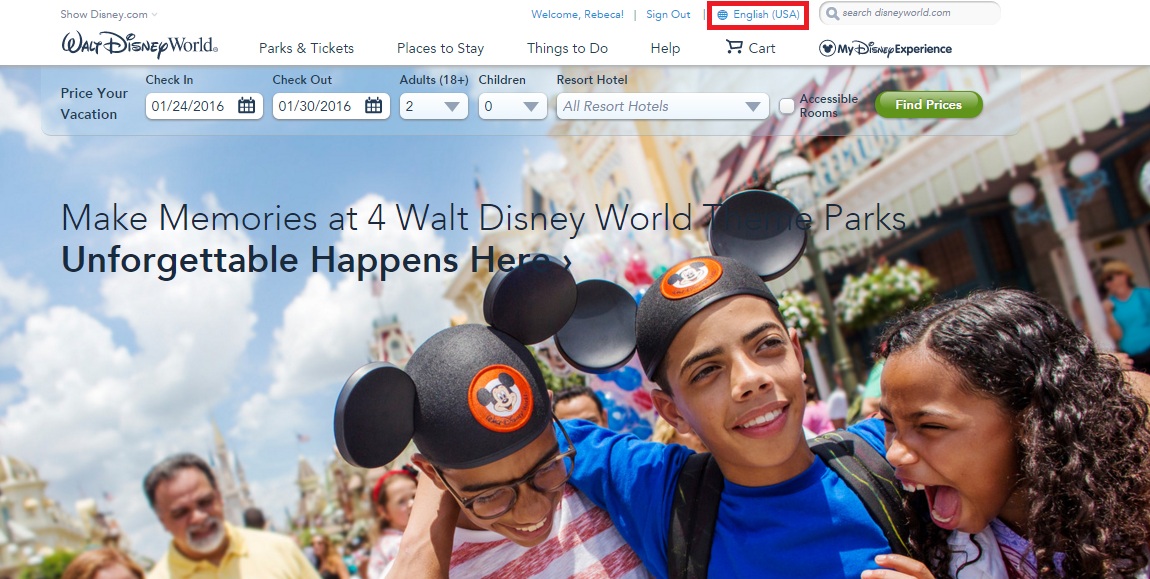Open the Check Out calendar icon
Viewport: 1150px width, 579px height.
coord(373,106)
